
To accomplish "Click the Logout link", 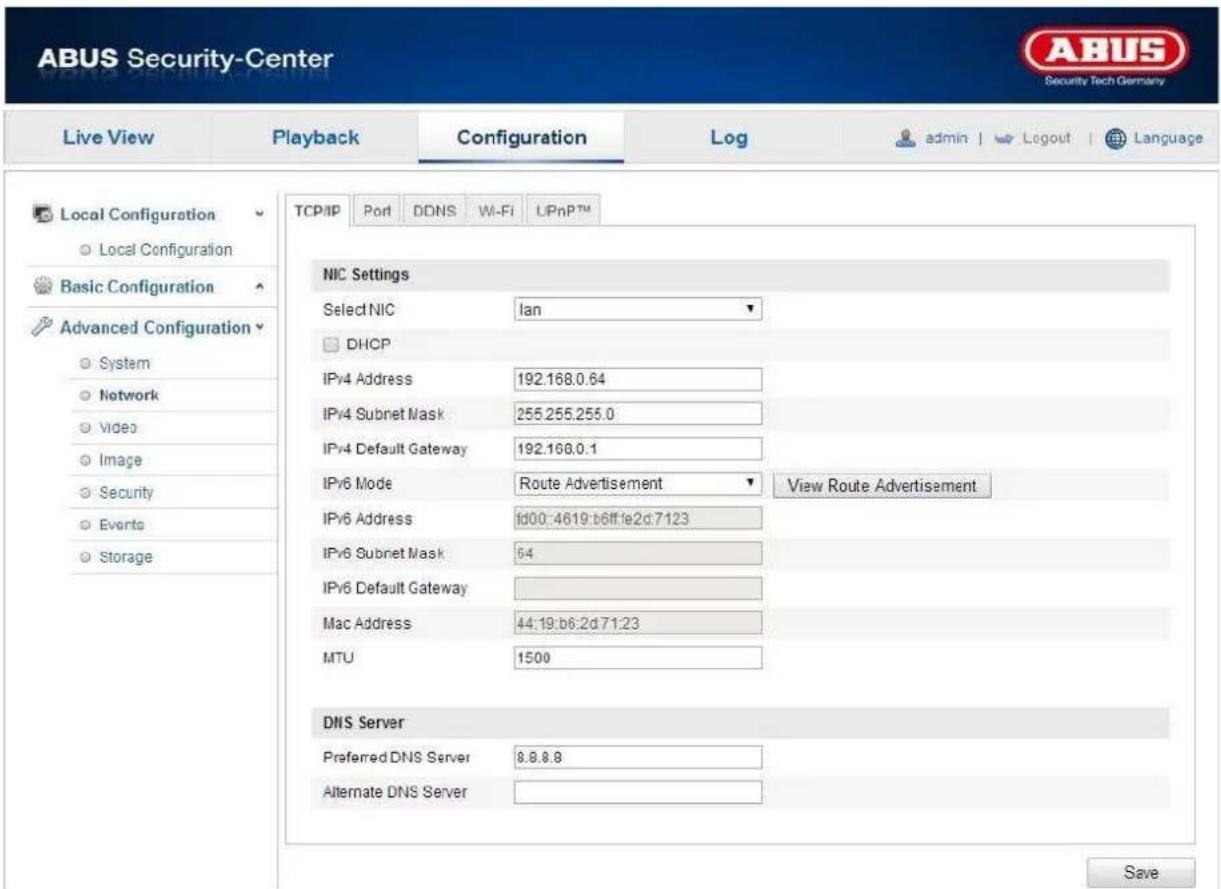I will [1047, 138].
